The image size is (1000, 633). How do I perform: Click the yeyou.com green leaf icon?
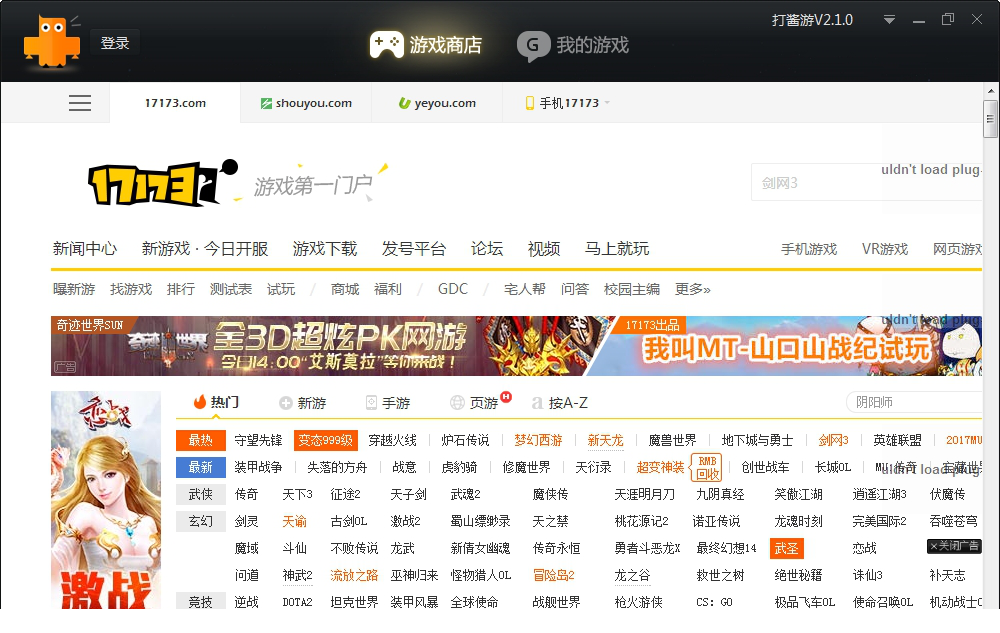(x=404, y=103)
